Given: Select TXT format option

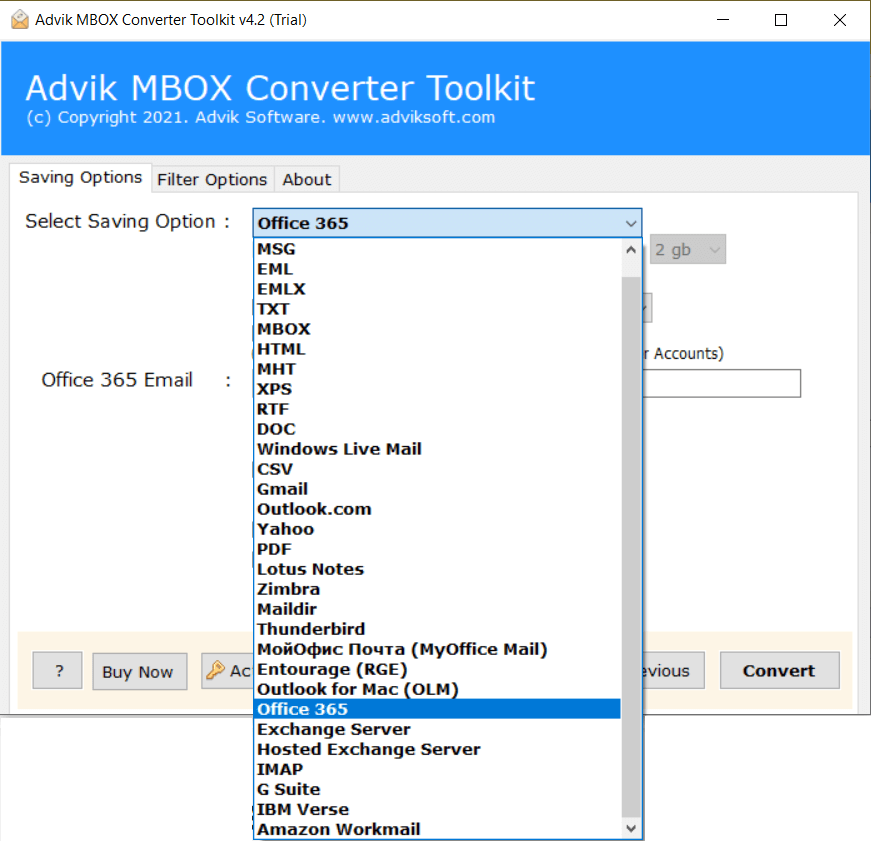Looking at the screenshot, I should point(437,309).
